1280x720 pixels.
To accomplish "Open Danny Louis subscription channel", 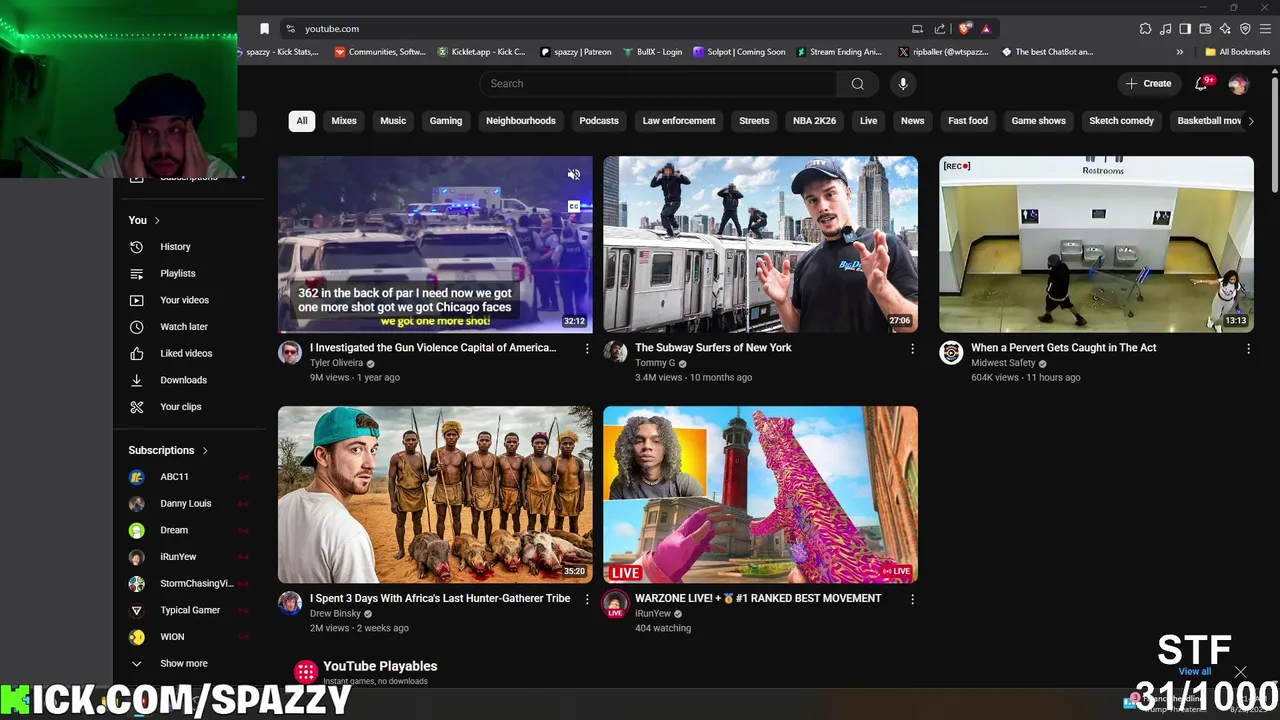I will click(187, 503).
